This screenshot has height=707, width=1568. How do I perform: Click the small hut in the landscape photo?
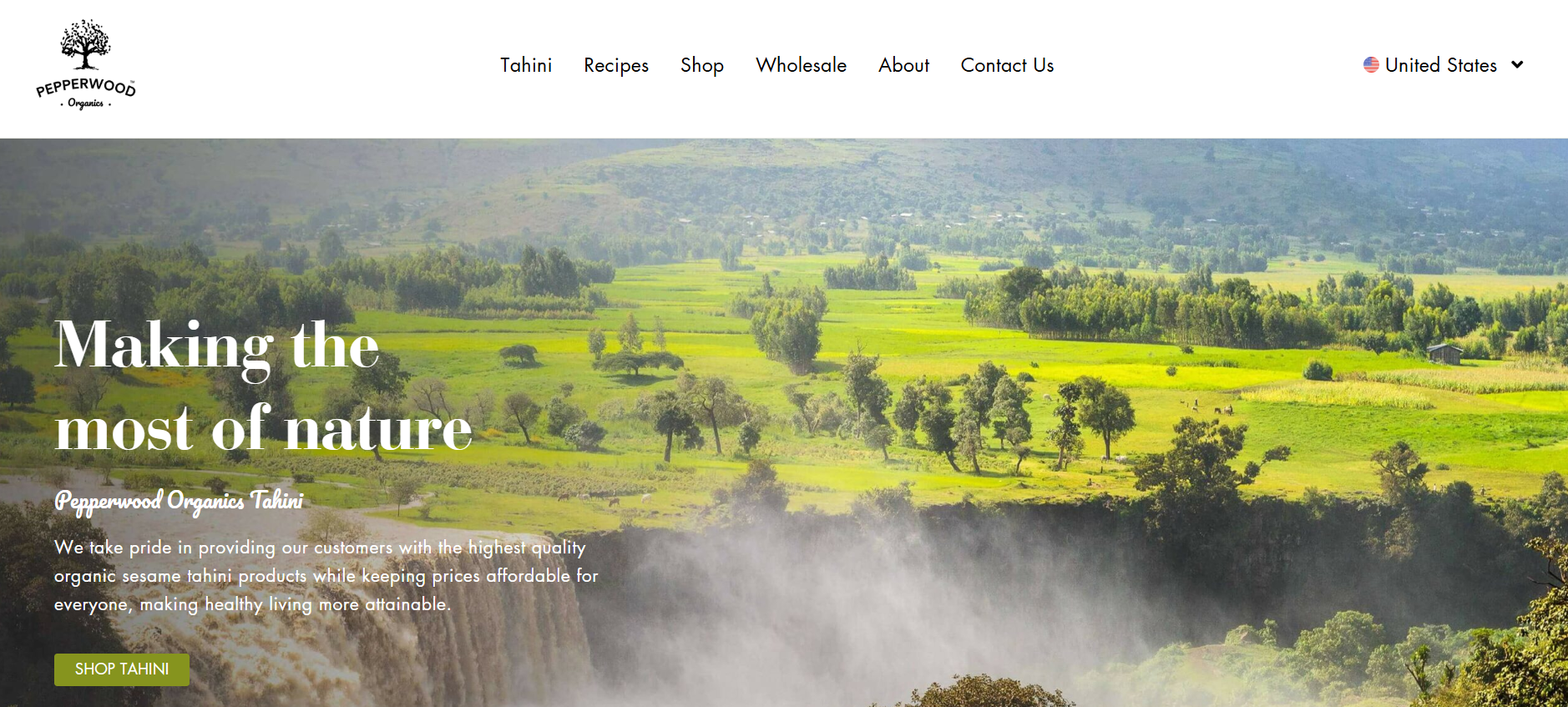click(x=1444, y=353)
